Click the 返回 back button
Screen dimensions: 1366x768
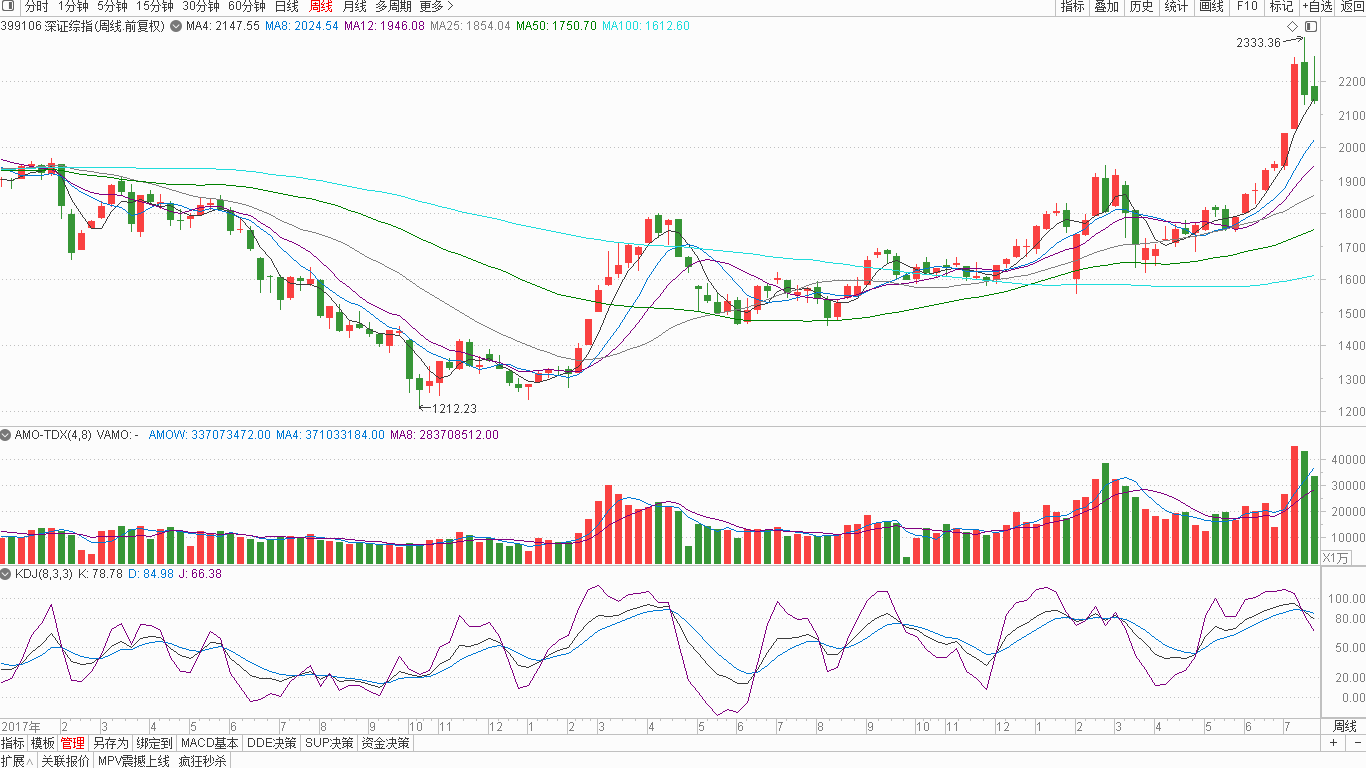click(1351, 6)
